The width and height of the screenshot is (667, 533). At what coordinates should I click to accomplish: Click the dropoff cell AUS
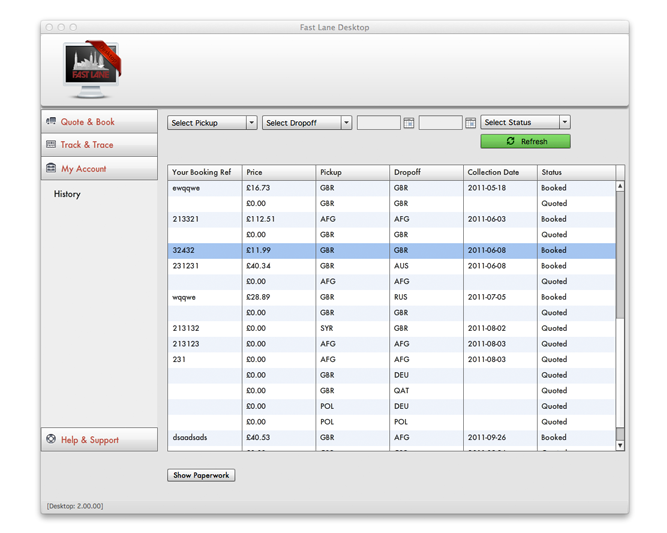(x=401, y=266)
